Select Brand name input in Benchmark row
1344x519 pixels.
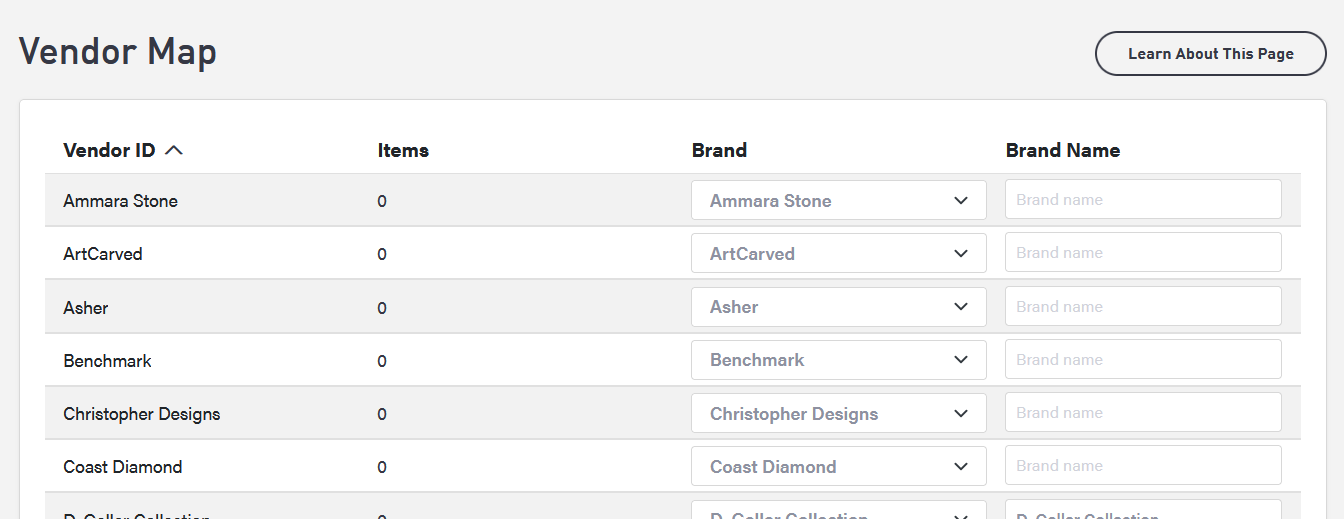(x=1142, y=360)
